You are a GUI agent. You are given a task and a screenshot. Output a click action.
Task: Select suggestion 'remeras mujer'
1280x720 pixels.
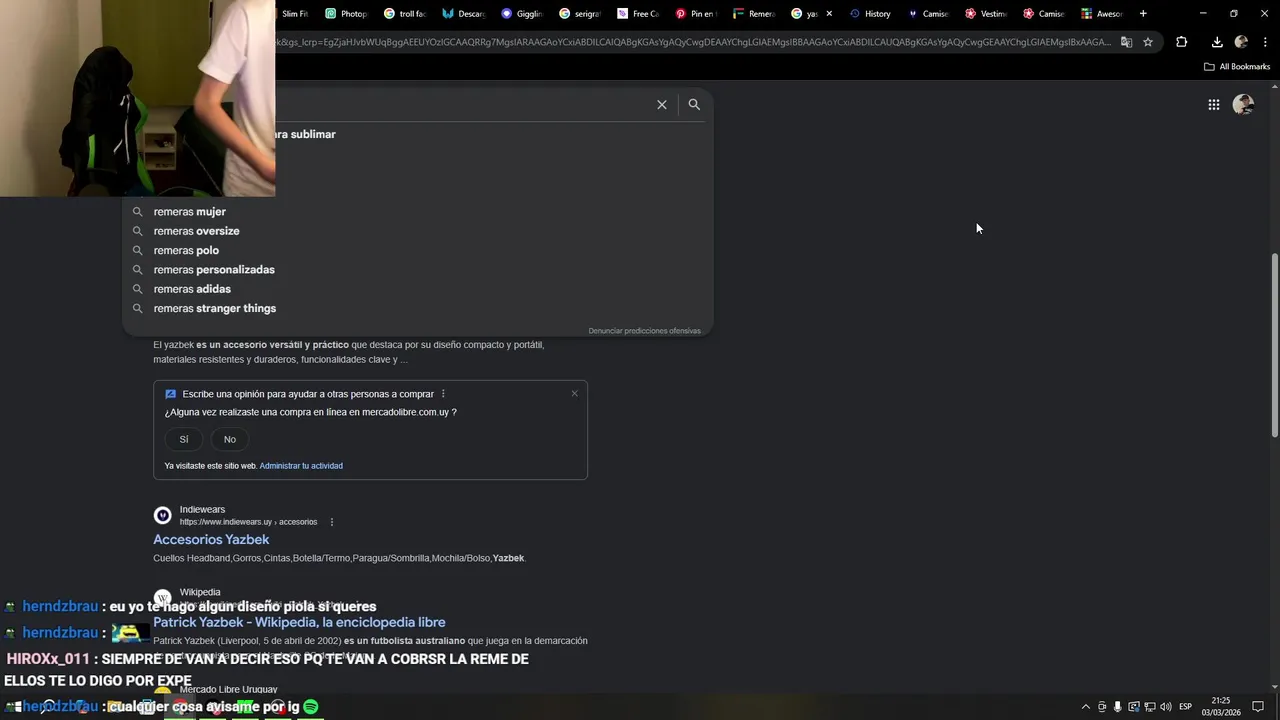point(417,212)
